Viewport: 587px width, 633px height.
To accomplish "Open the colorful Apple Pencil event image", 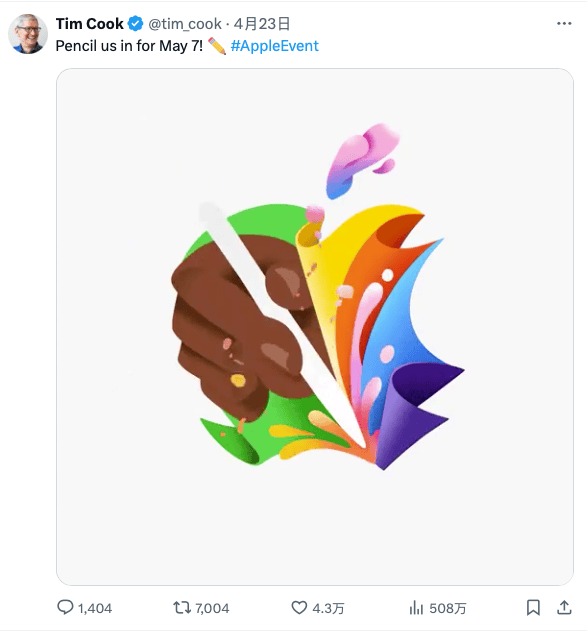I will [315, 327].
